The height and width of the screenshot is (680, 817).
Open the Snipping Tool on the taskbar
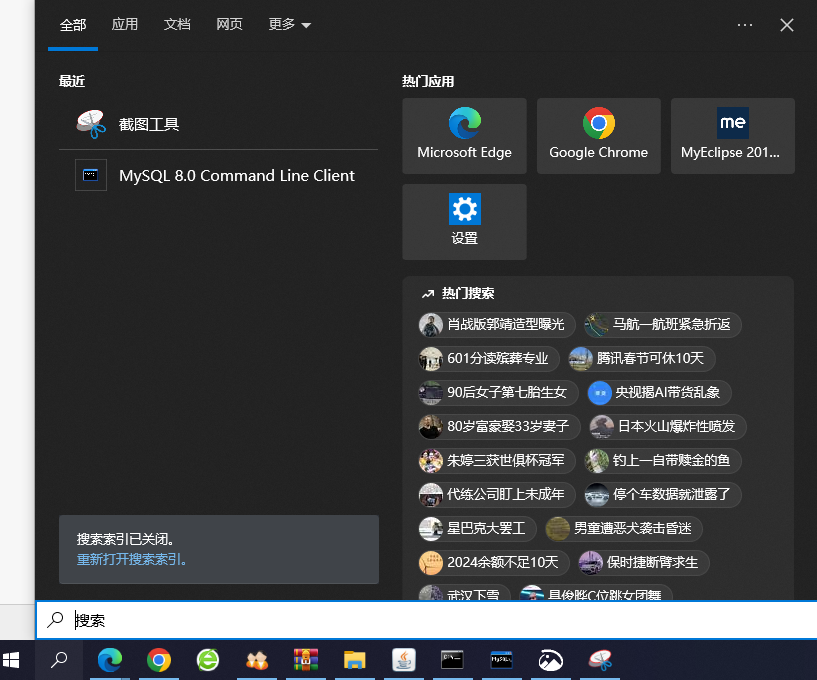[600, 660]
